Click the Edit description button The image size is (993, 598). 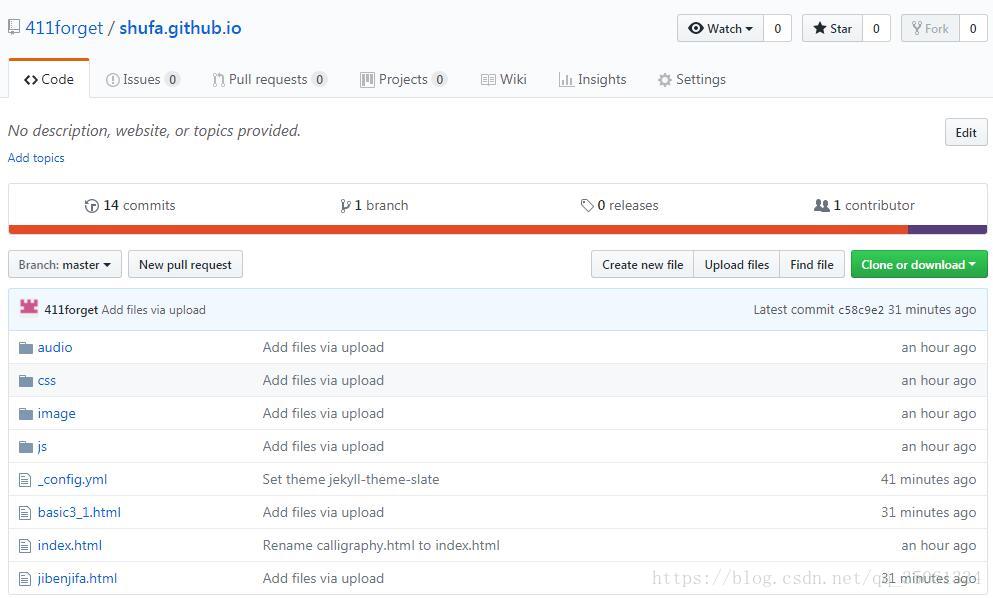(966, 132)
